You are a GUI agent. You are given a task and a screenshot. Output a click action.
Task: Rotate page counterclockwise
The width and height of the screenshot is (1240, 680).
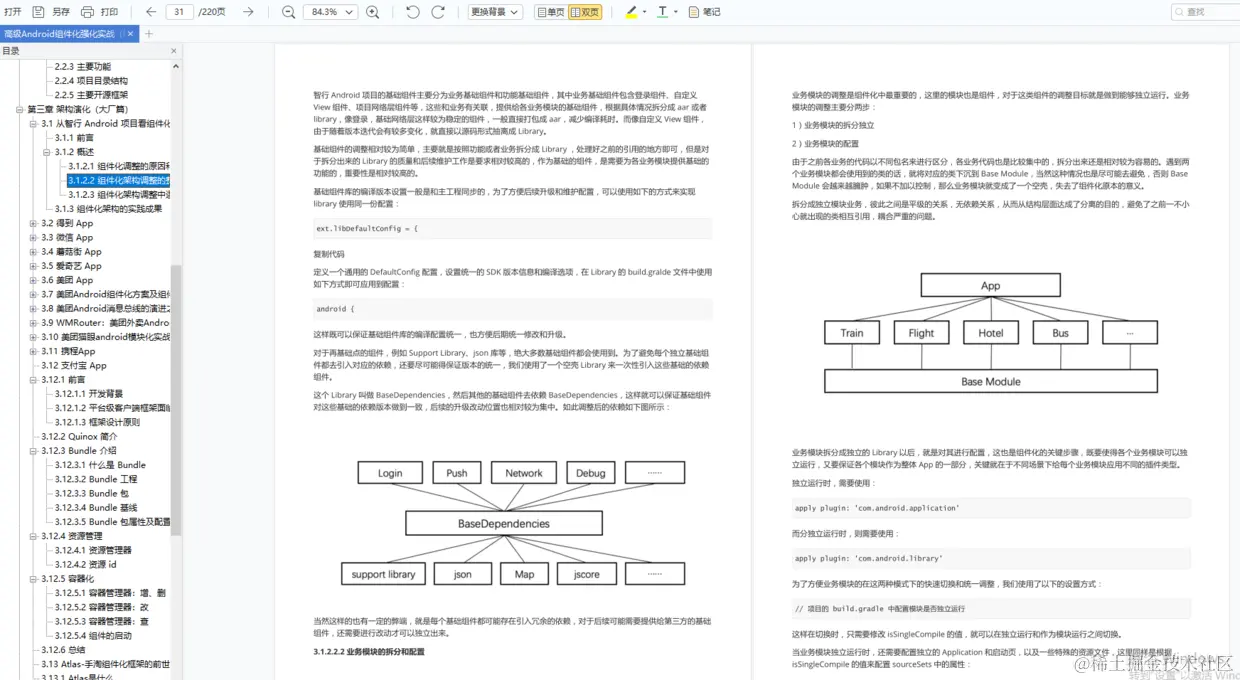tap(413, 12)
